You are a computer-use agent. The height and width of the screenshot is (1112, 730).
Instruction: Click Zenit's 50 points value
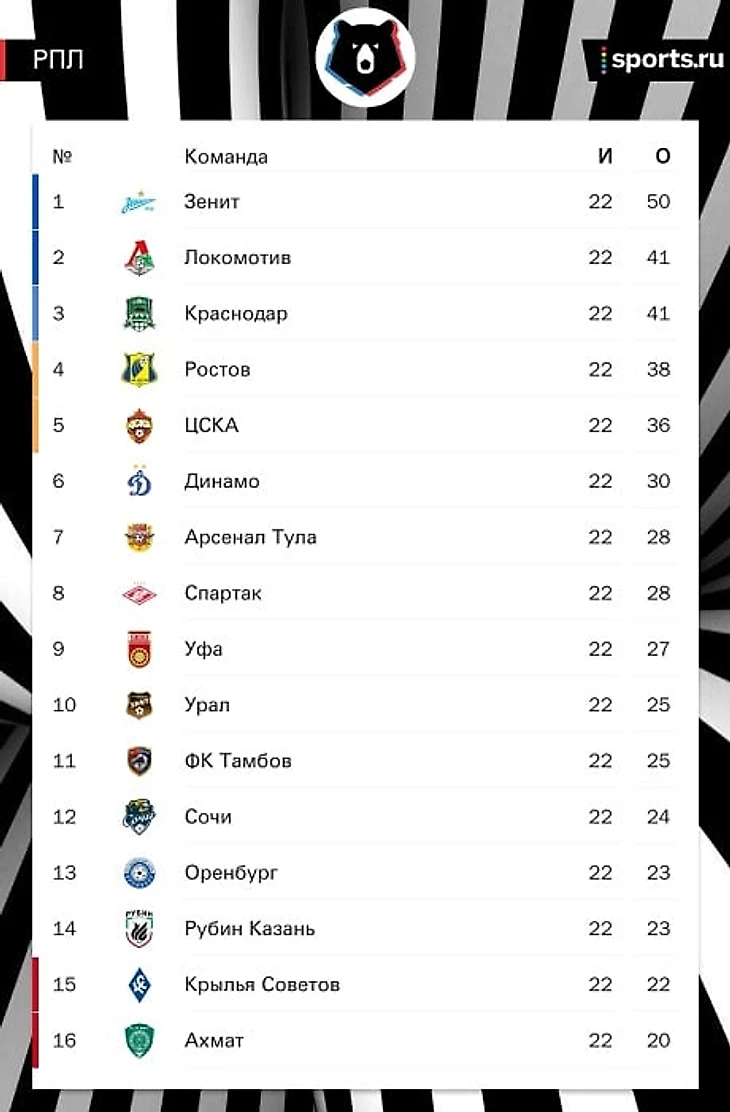658,202
